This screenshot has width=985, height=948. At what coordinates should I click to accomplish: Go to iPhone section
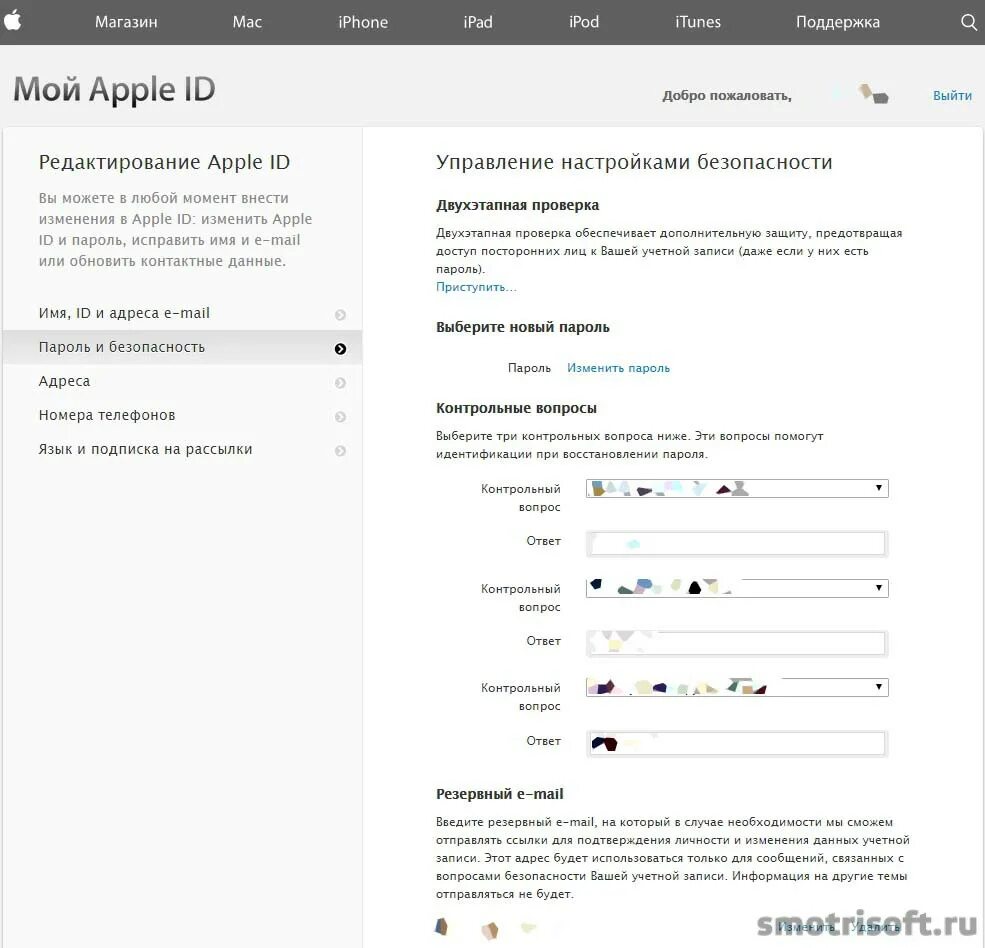point(363,22)
